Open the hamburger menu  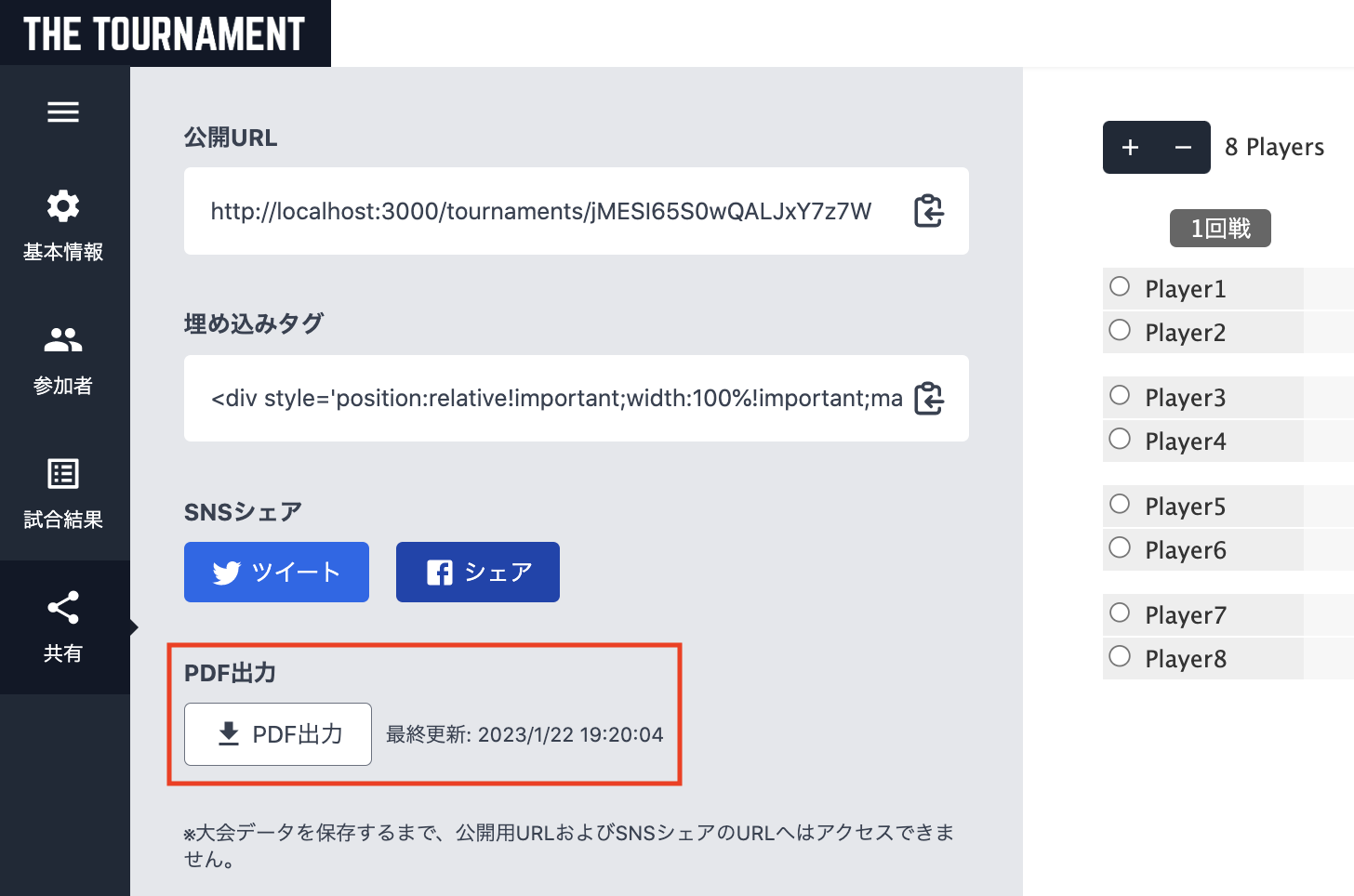coord(63,112)
